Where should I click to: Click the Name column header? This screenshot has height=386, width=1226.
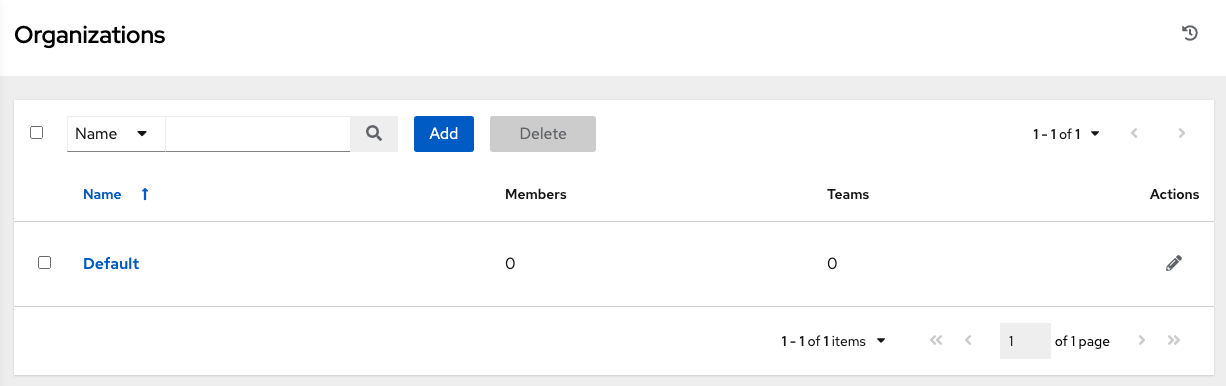(102, 194)
